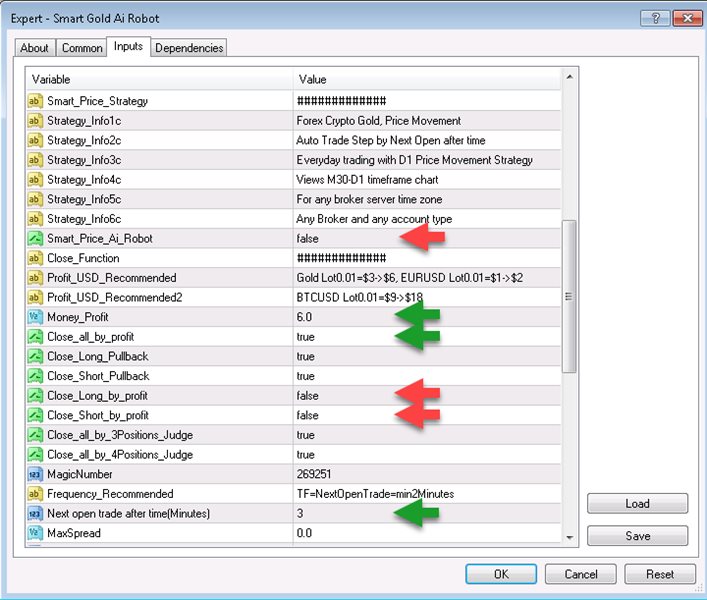Click the ab icon beside Profit_USD_Recommended
707x600 pixels.
click(35, 278)
